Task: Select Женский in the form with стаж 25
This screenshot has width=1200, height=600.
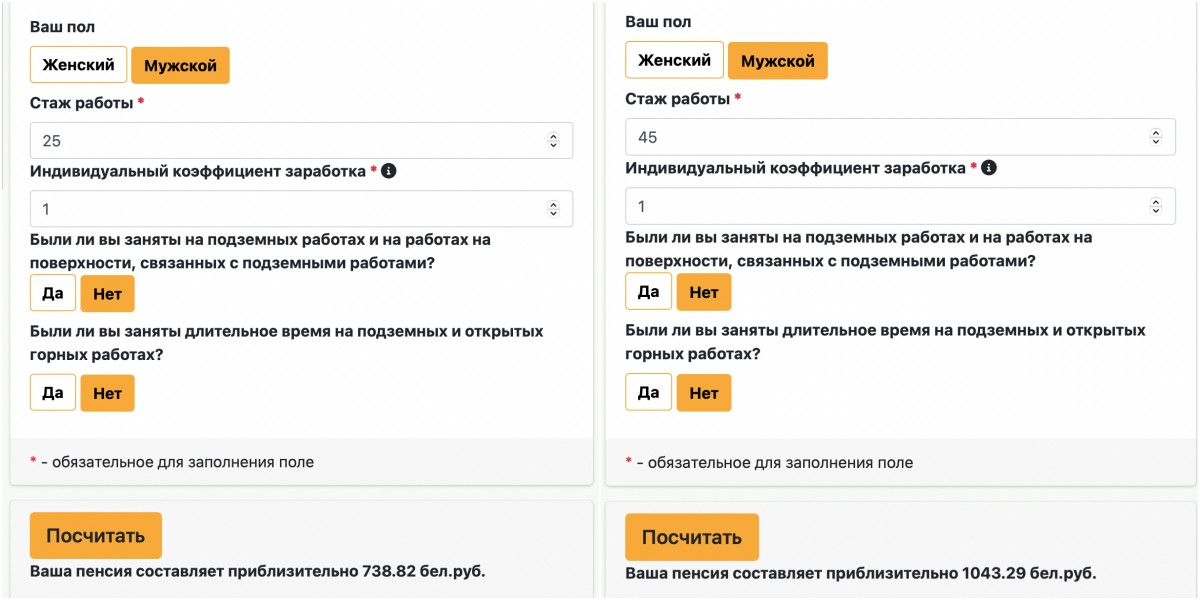Action: tap(78, 65)
